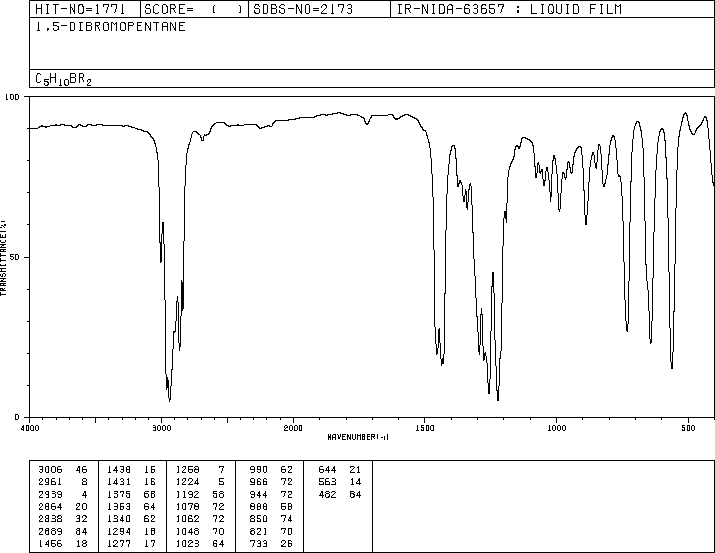This screenshot has width=715, height=553.
Task: Click transmittance value 14 beside peak 563
Action: (x=356, y=482)
